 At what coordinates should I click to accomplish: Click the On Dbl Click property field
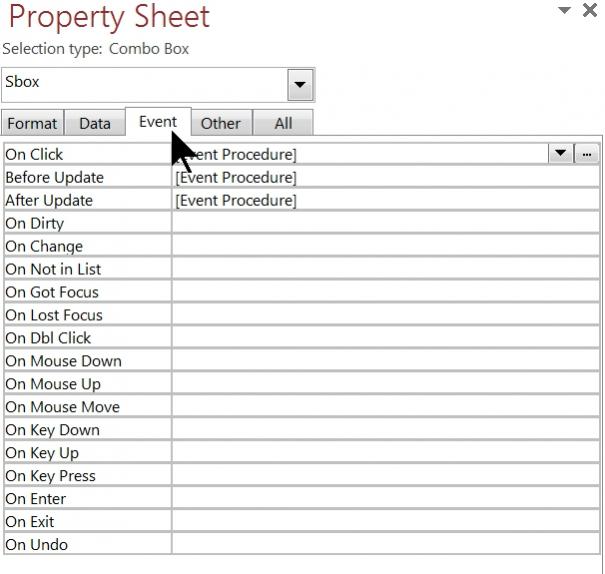386,338
